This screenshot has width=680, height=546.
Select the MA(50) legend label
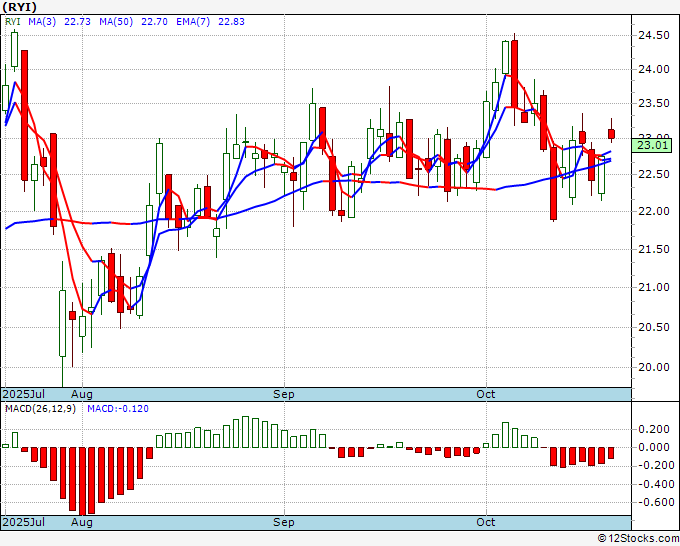pos(116,22)
